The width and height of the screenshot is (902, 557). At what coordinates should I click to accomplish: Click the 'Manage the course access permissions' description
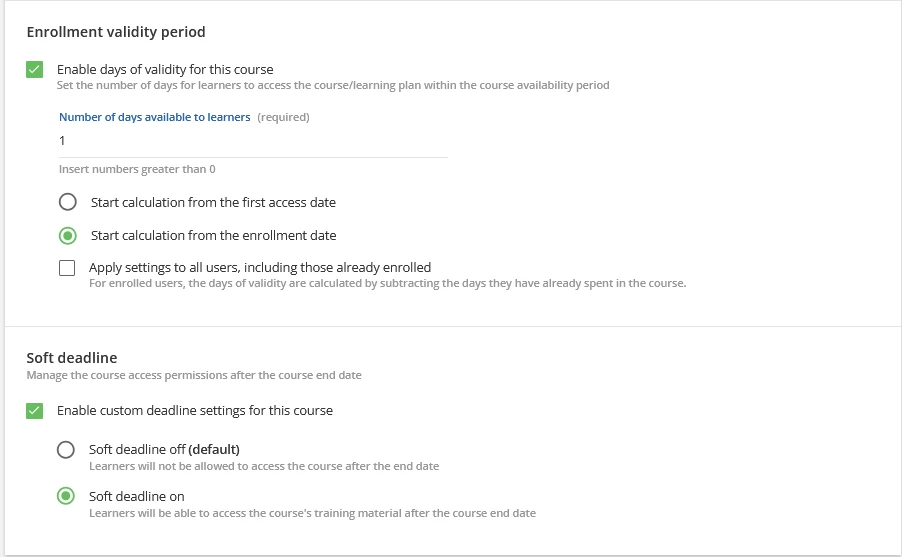(x=193, y=376)
